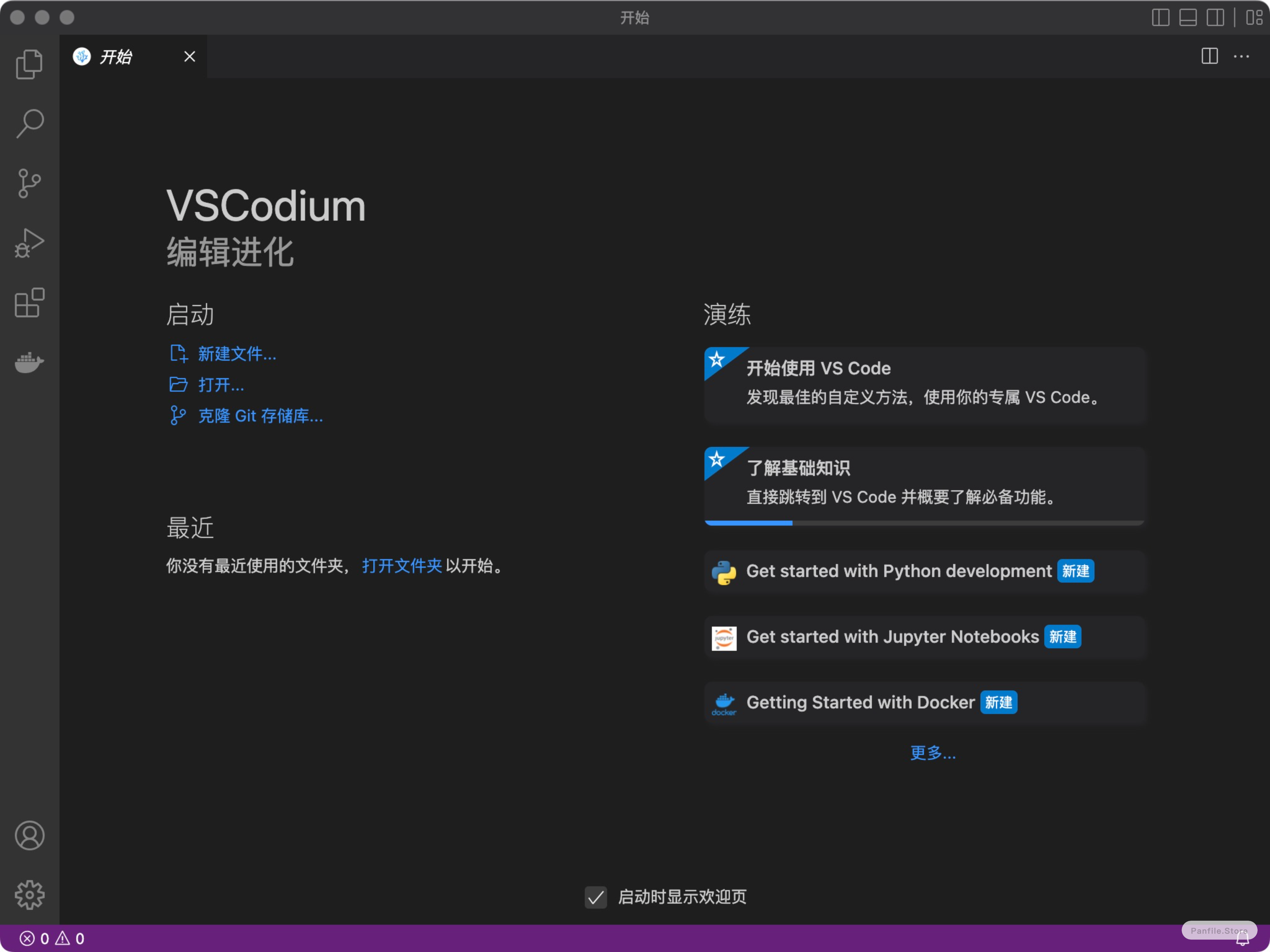The height and width of the screenshot is (952, 1270).
Task: Open the Source Control view
Action: (29, 184)
